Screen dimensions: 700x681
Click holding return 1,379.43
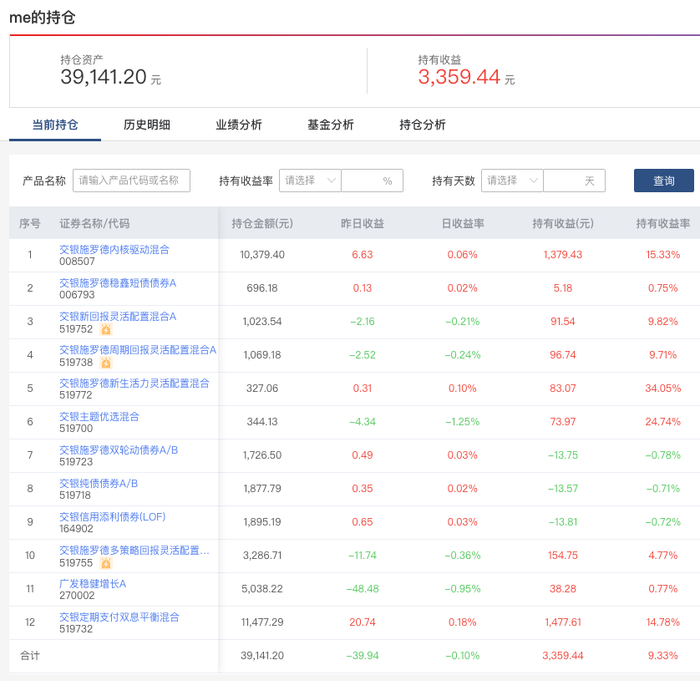click(563, 255)
